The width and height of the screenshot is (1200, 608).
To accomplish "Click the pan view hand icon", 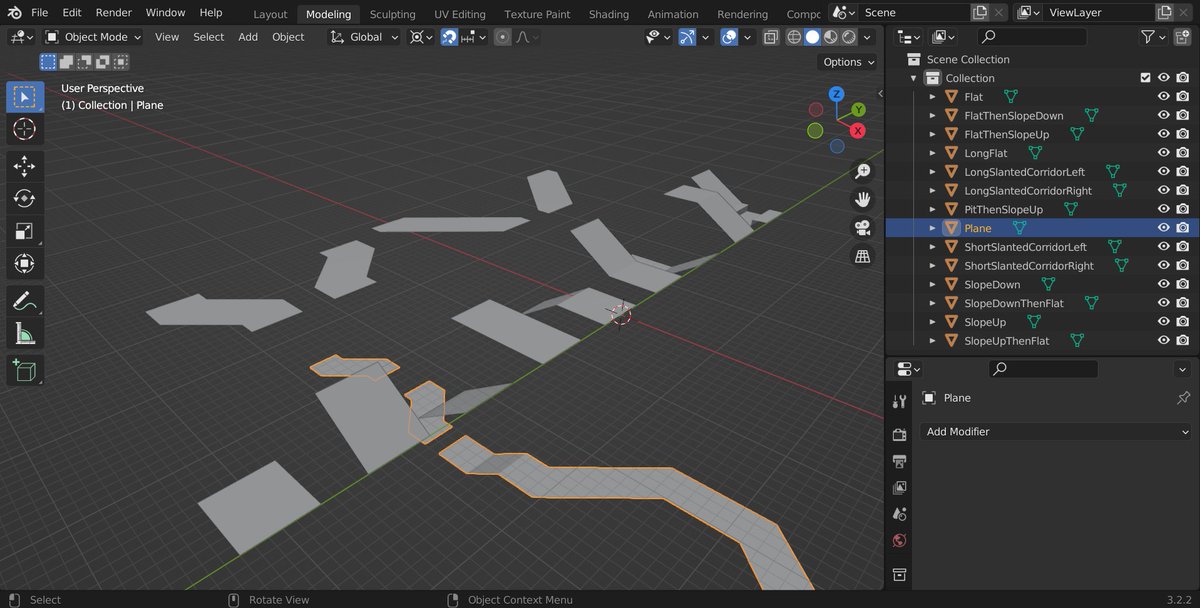I will pos(862,200).
